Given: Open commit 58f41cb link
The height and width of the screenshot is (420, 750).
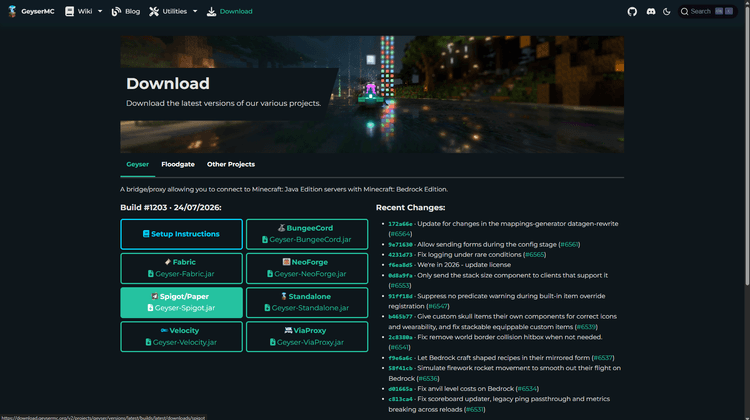Looking at the screenshot, I should [x=400, y=368].
